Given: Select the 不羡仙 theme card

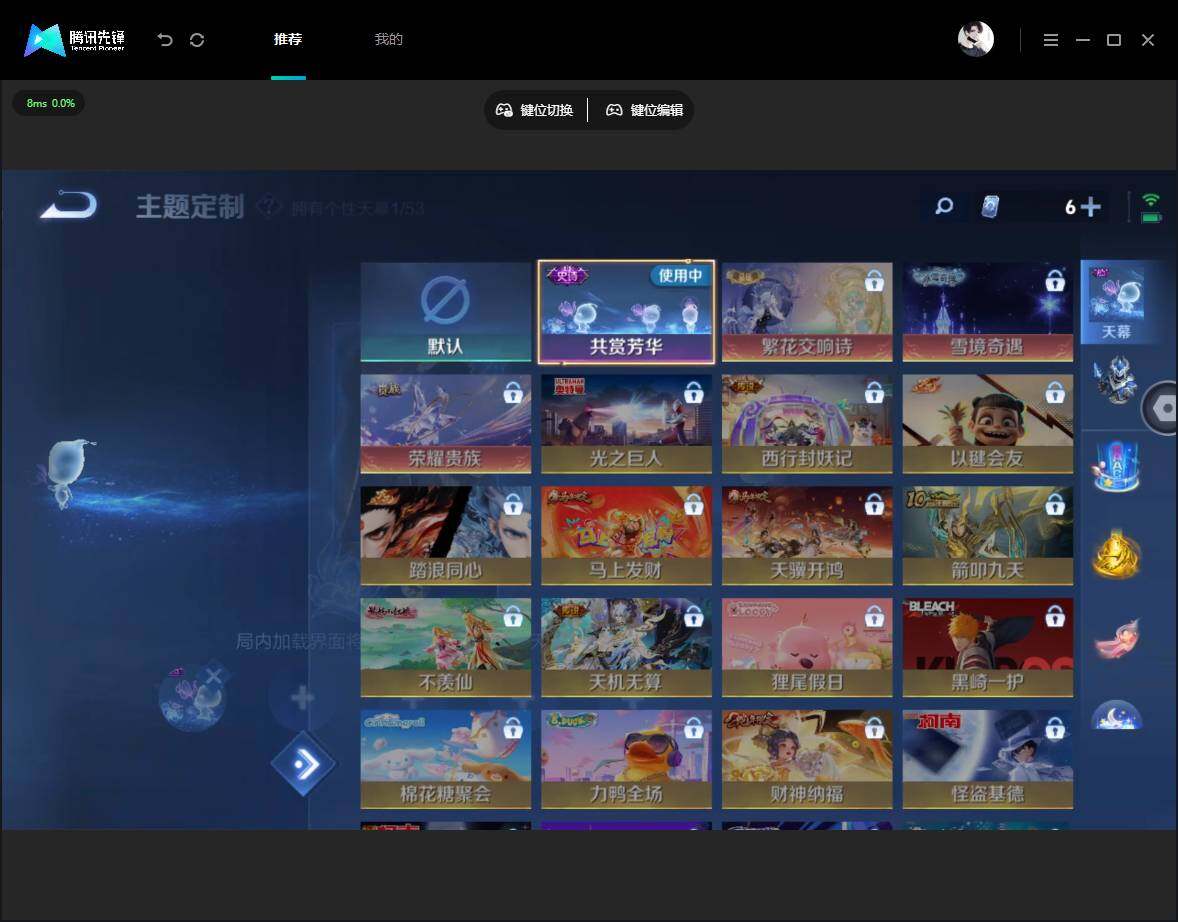Looking at the screenshot, I should point(446,647).
